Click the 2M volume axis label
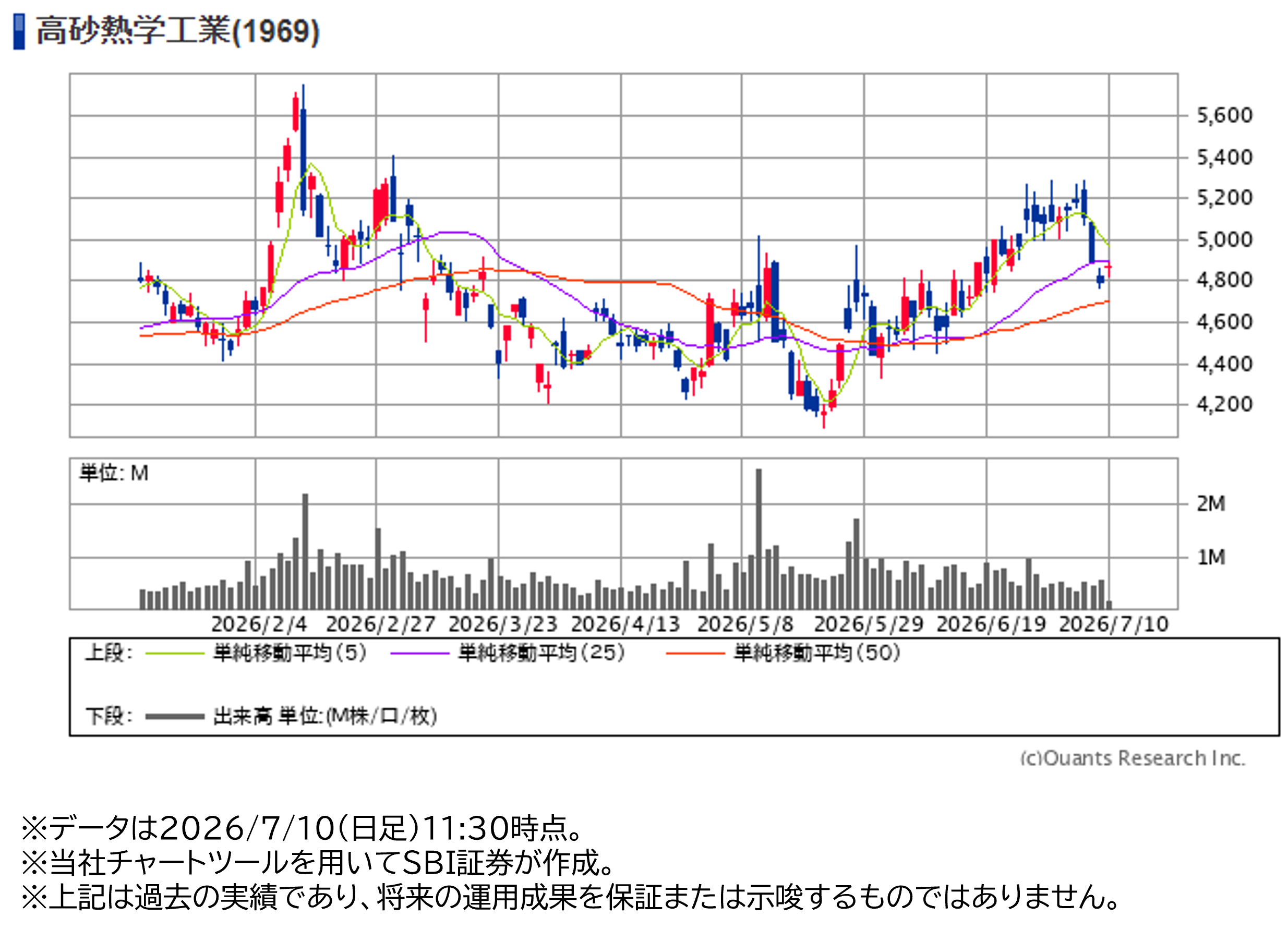This screenshot has height=929, width=1288. 1211,504
